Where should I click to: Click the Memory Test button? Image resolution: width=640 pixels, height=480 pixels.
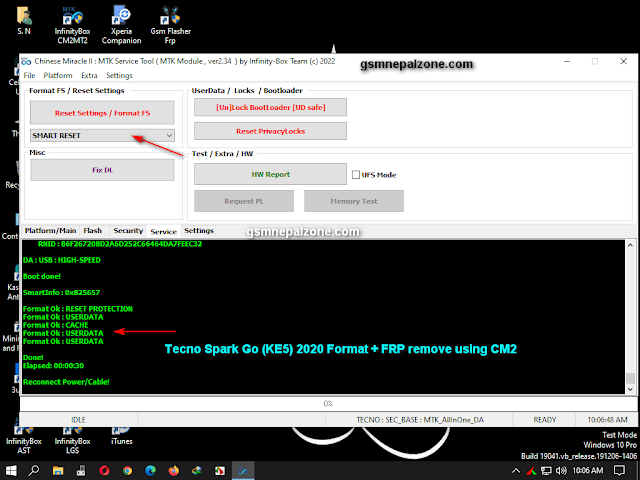coord(354,201)
